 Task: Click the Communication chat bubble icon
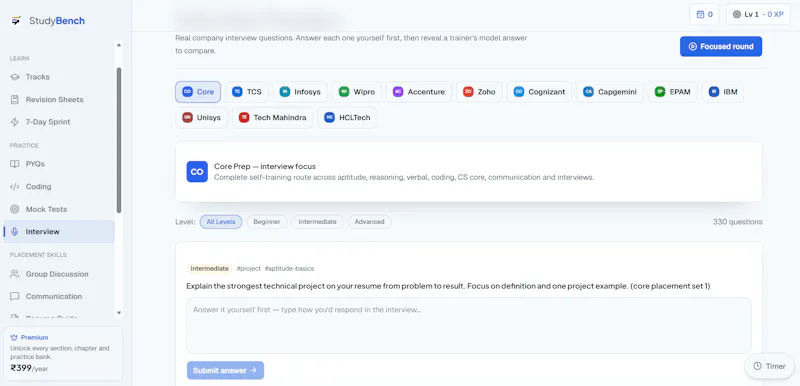point(15,296)
